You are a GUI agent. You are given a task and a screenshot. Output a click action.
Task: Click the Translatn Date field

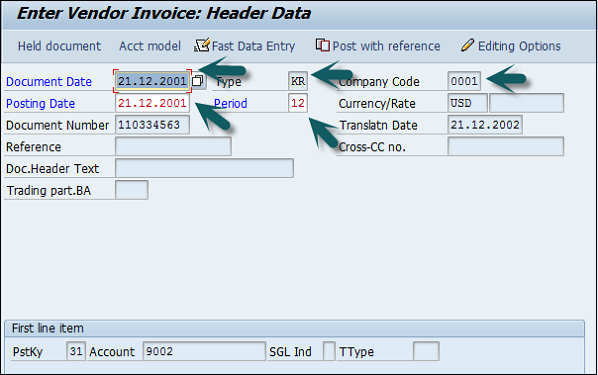(x=485, y=125)
